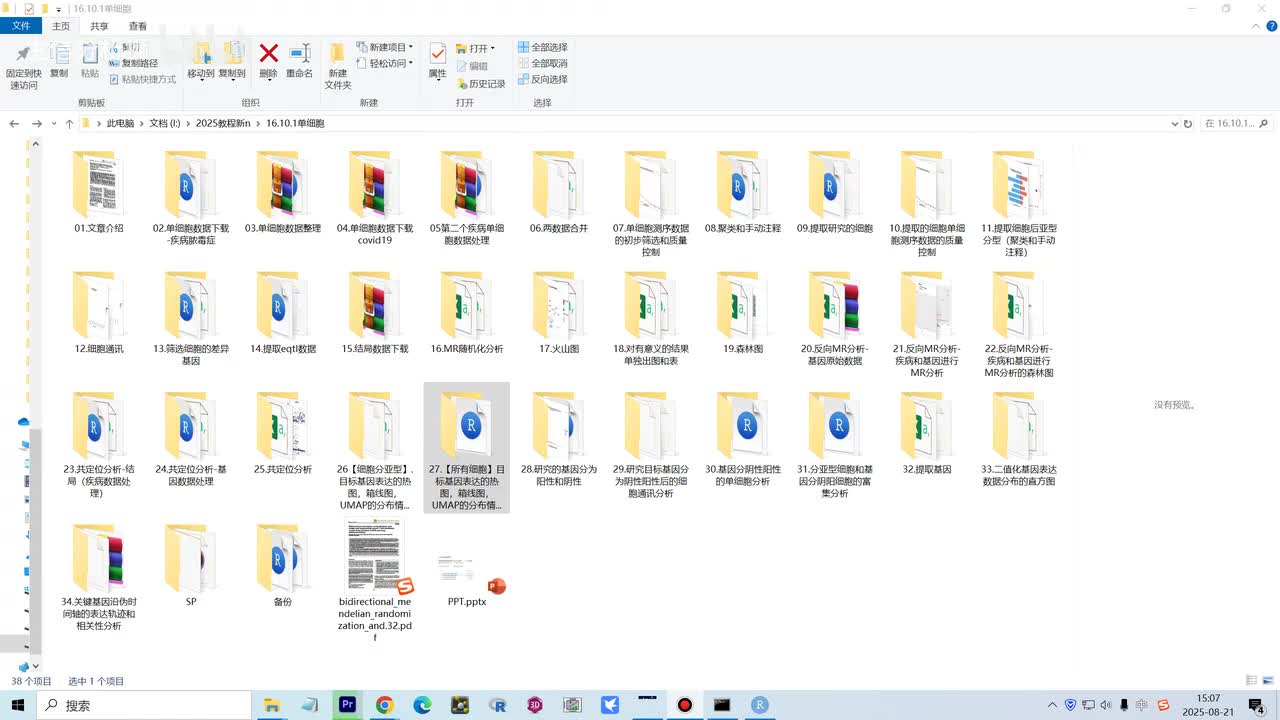The width and height of the screenshot is (1280, 720).
Task: Refresh the current folder view
Action: coord(1188,124)
